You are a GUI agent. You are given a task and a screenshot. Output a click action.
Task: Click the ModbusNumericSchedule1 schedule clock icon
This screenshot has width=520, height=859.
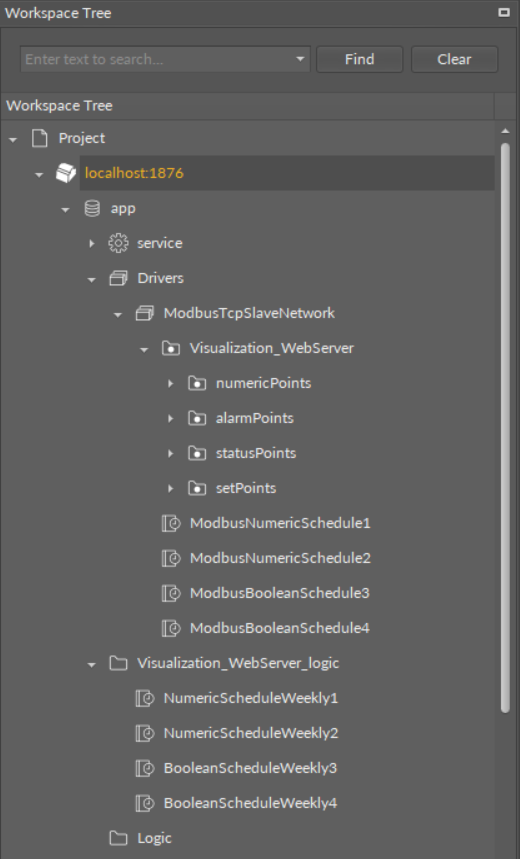pos(171,523)
